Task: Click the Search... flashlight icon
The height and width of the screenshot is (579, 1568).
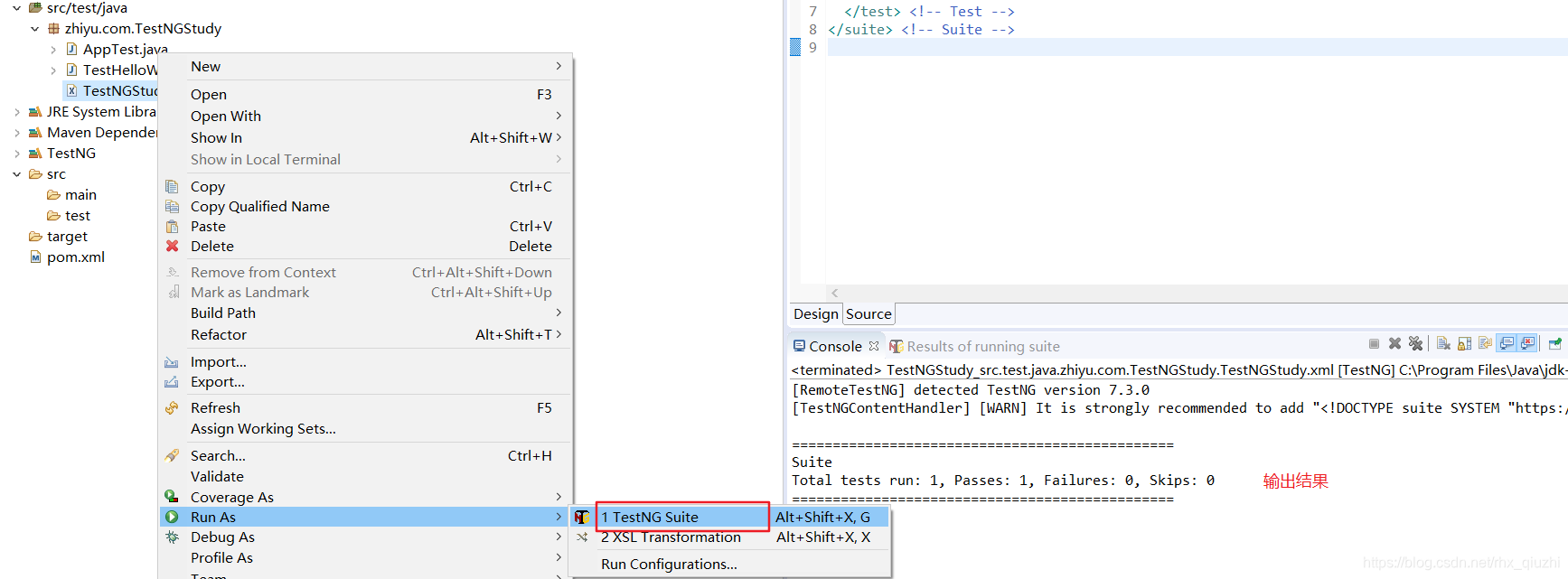Action: (x=172, y=456)
